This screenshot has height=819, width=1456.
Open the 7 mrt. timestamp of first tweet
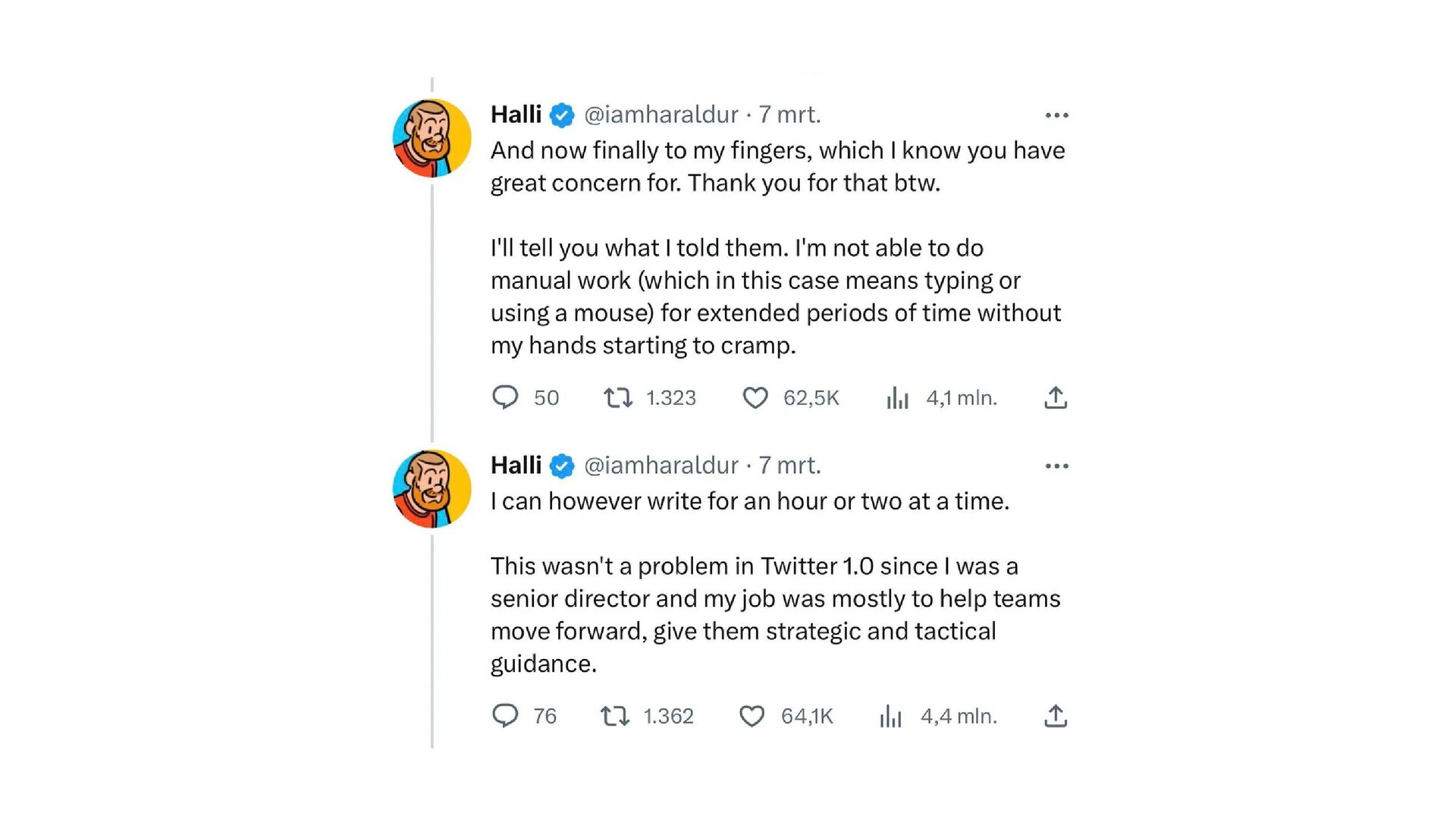789,115
